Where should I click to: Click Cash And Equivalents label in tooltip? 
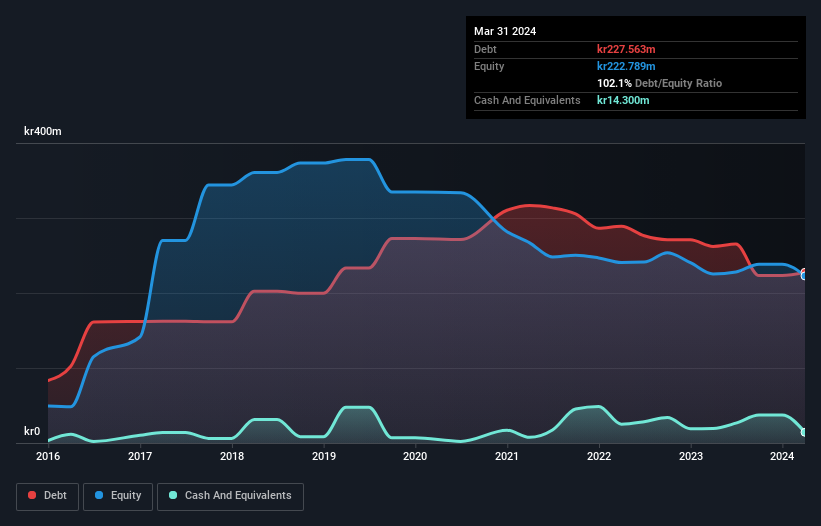pos(527,100)
